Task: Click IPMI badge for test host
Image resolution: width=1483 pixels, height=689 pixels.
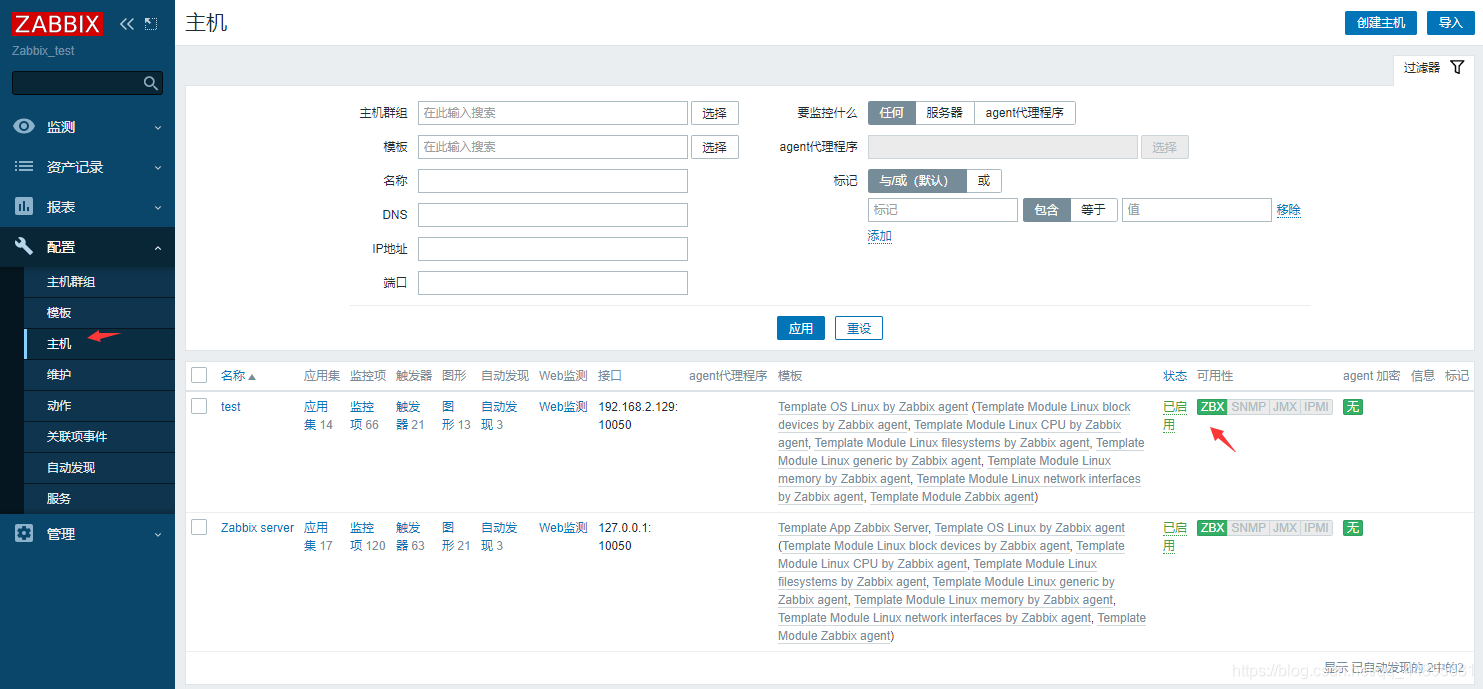Action: click(1317, 407)
